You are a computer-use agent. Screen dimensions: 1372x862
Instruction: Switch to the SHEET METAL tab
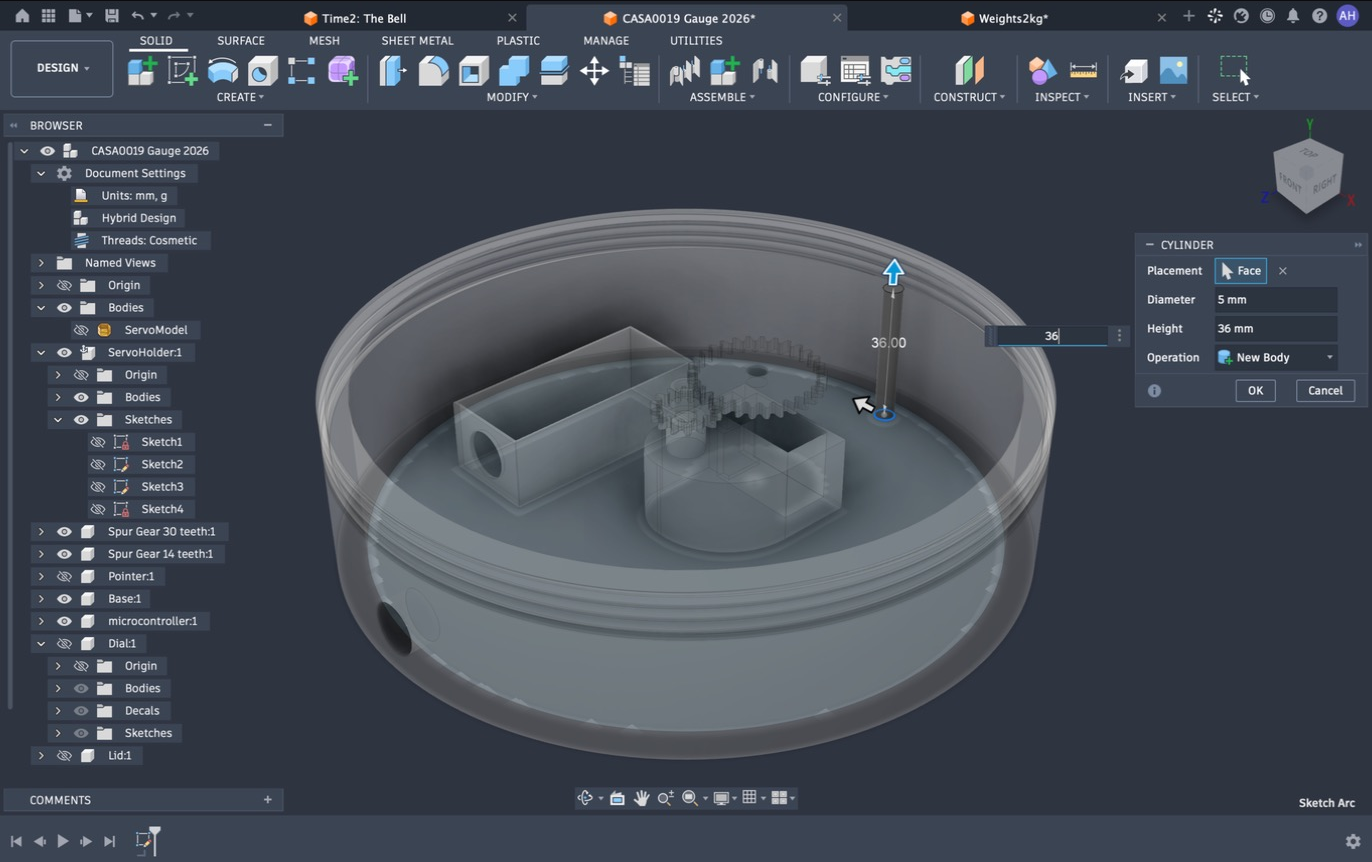[417, 41]
